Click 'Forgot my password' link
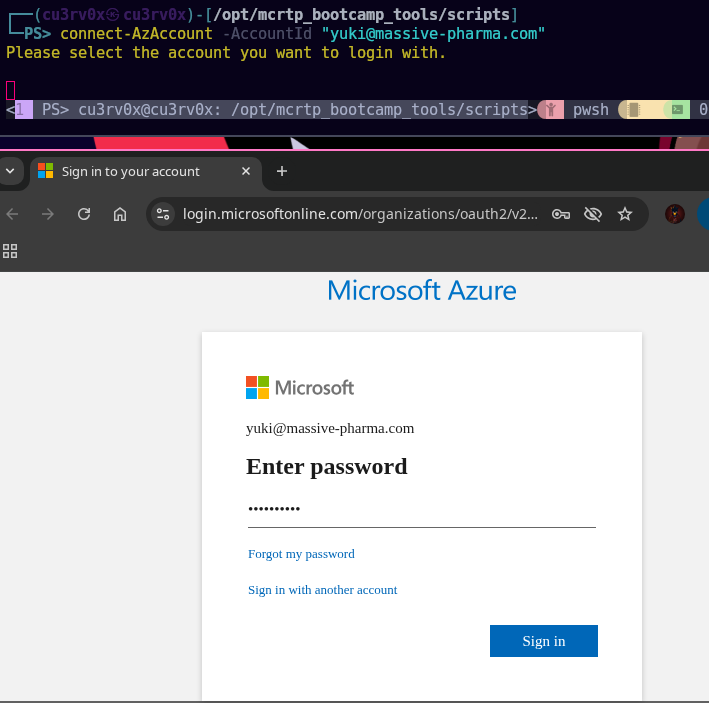This screenshot has width=709, height=703. (x=301, y=554)
